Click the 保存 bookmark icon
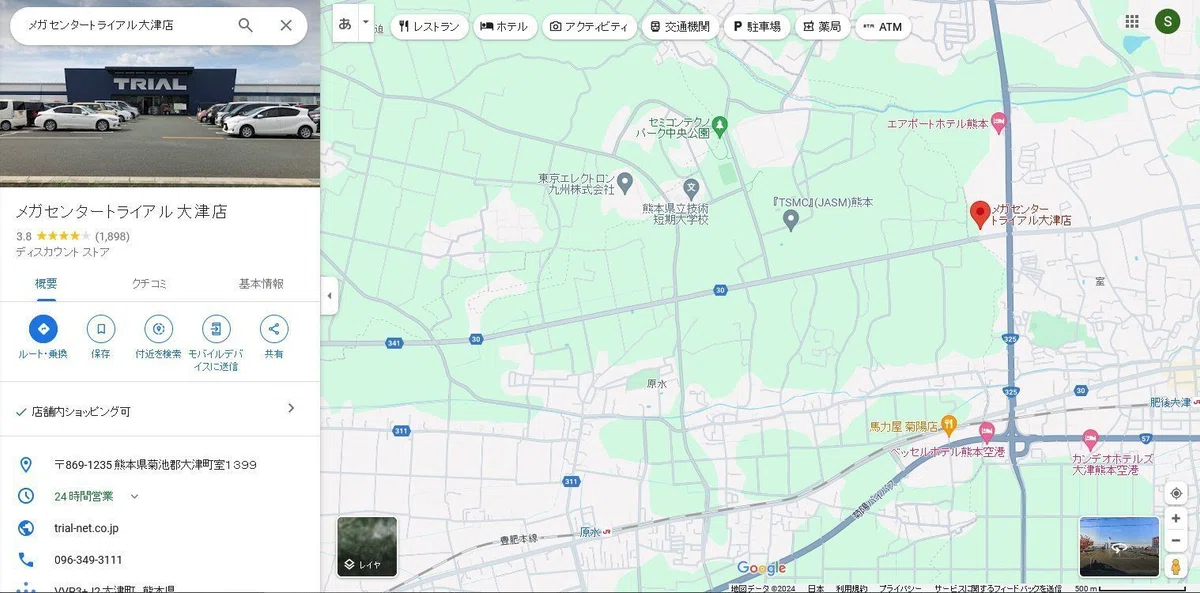 tap(101, 328)
